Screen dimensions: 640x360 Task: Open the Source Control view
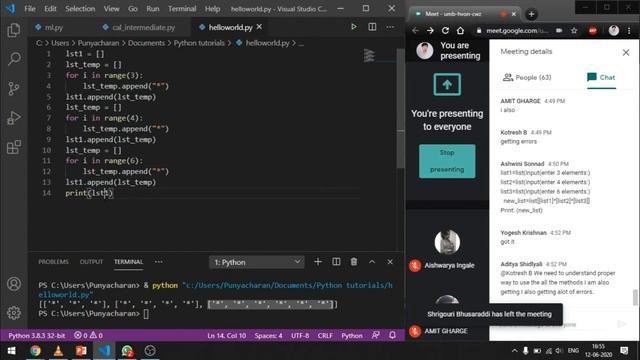pyautogui.click(x=13, y=89)
